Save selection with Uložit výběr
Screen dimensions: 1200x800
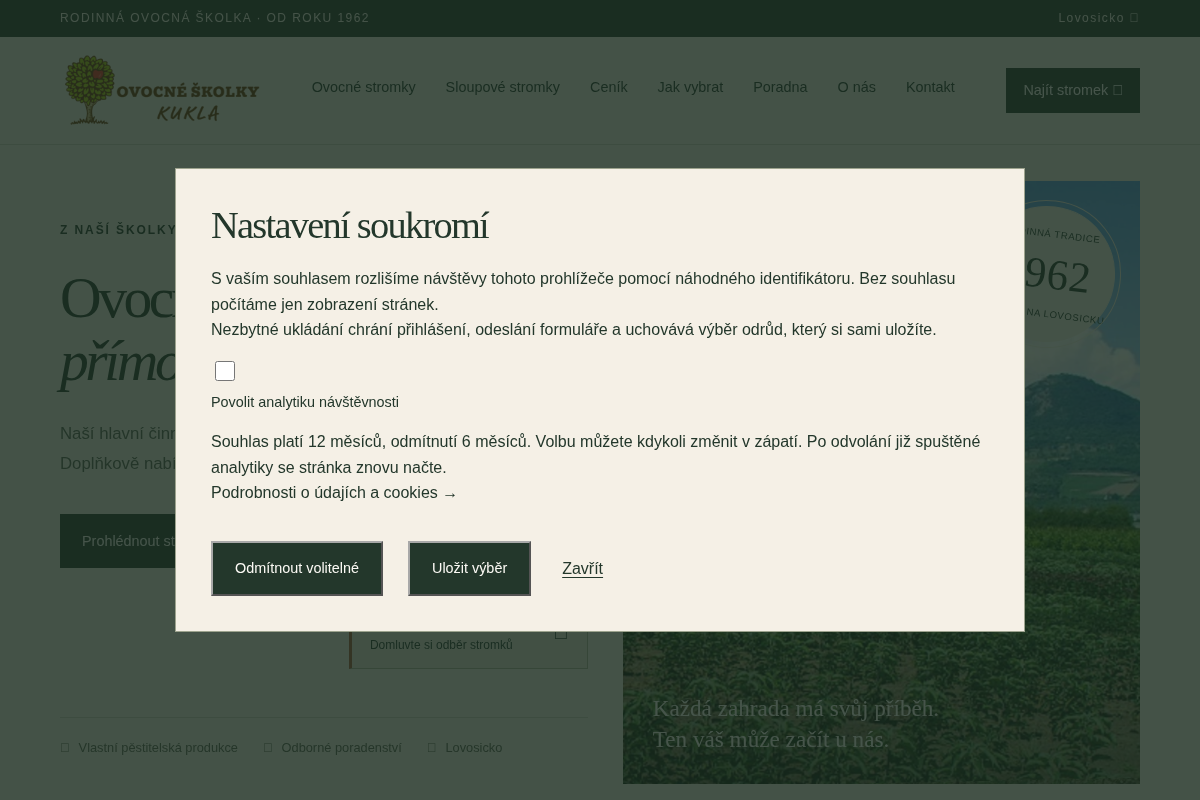(x=469, y=568)
